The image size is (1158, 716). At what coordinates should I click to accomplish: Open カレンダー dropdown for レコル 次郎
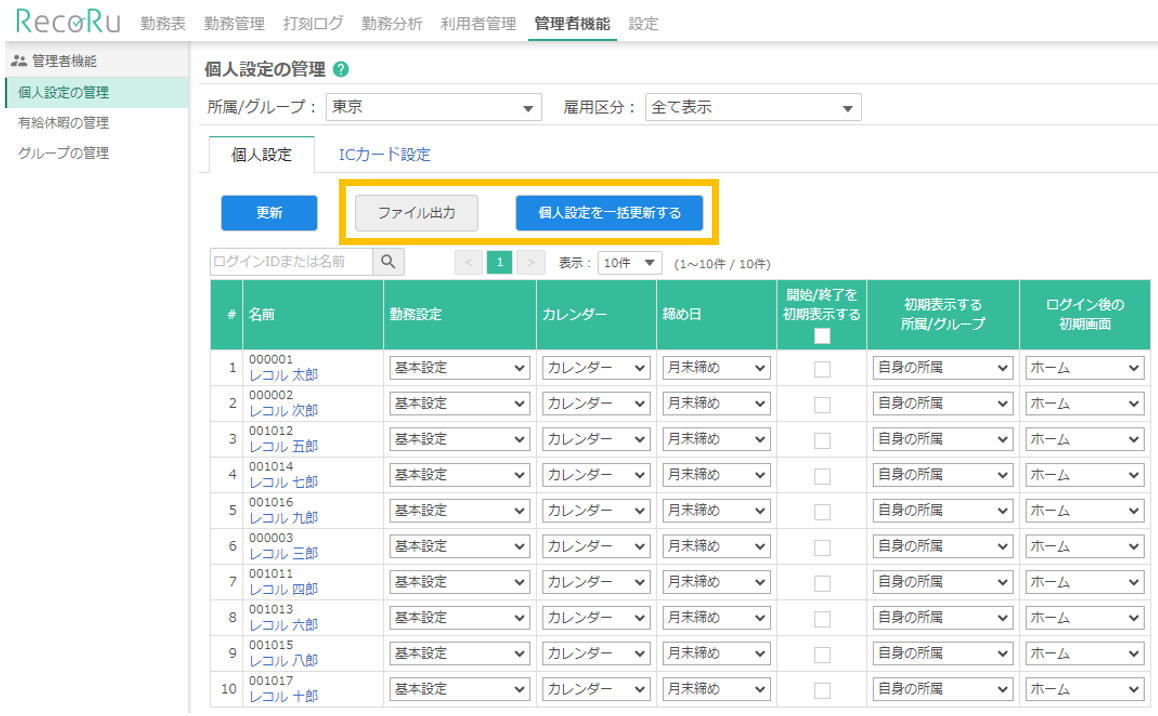[x=596, y=404]
